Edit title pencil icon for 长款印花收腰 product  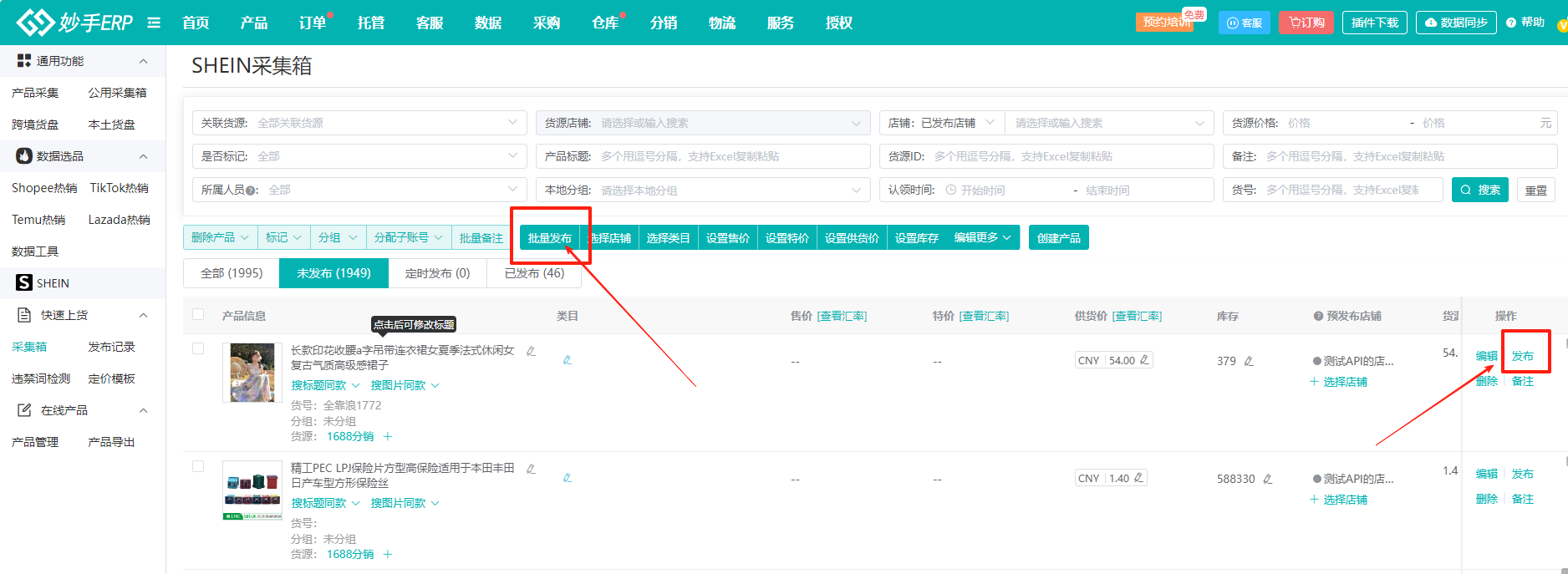click(531, 351)
